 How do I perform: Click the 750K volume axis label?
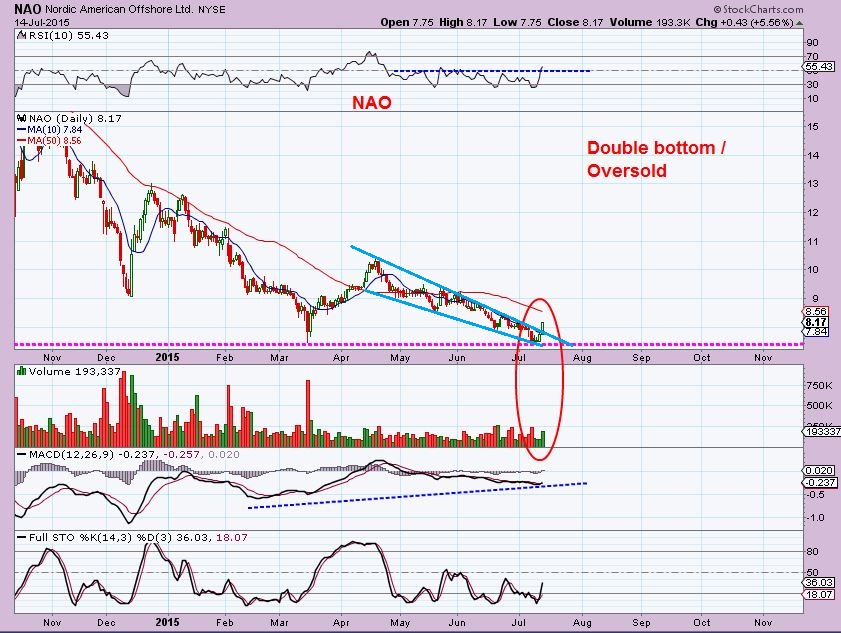[819, 386]
